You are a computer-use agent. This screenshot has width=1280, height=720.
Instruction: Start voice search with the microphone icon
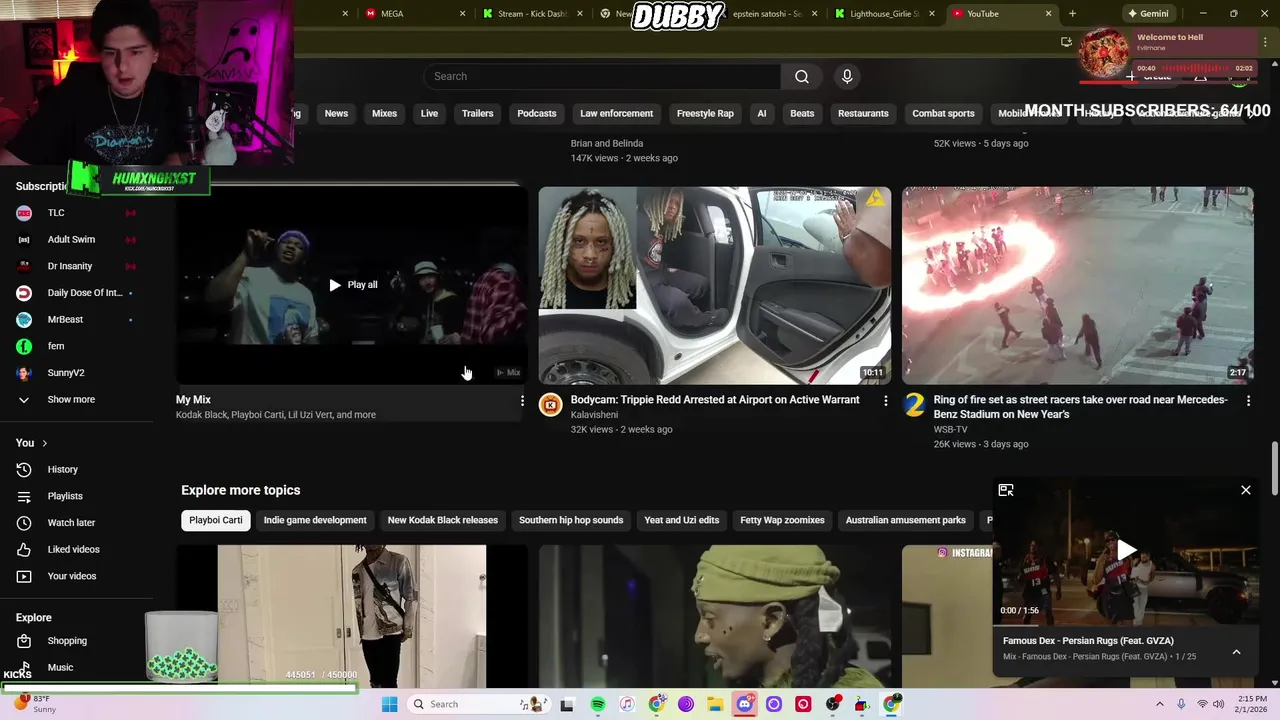tap(847, 76)
